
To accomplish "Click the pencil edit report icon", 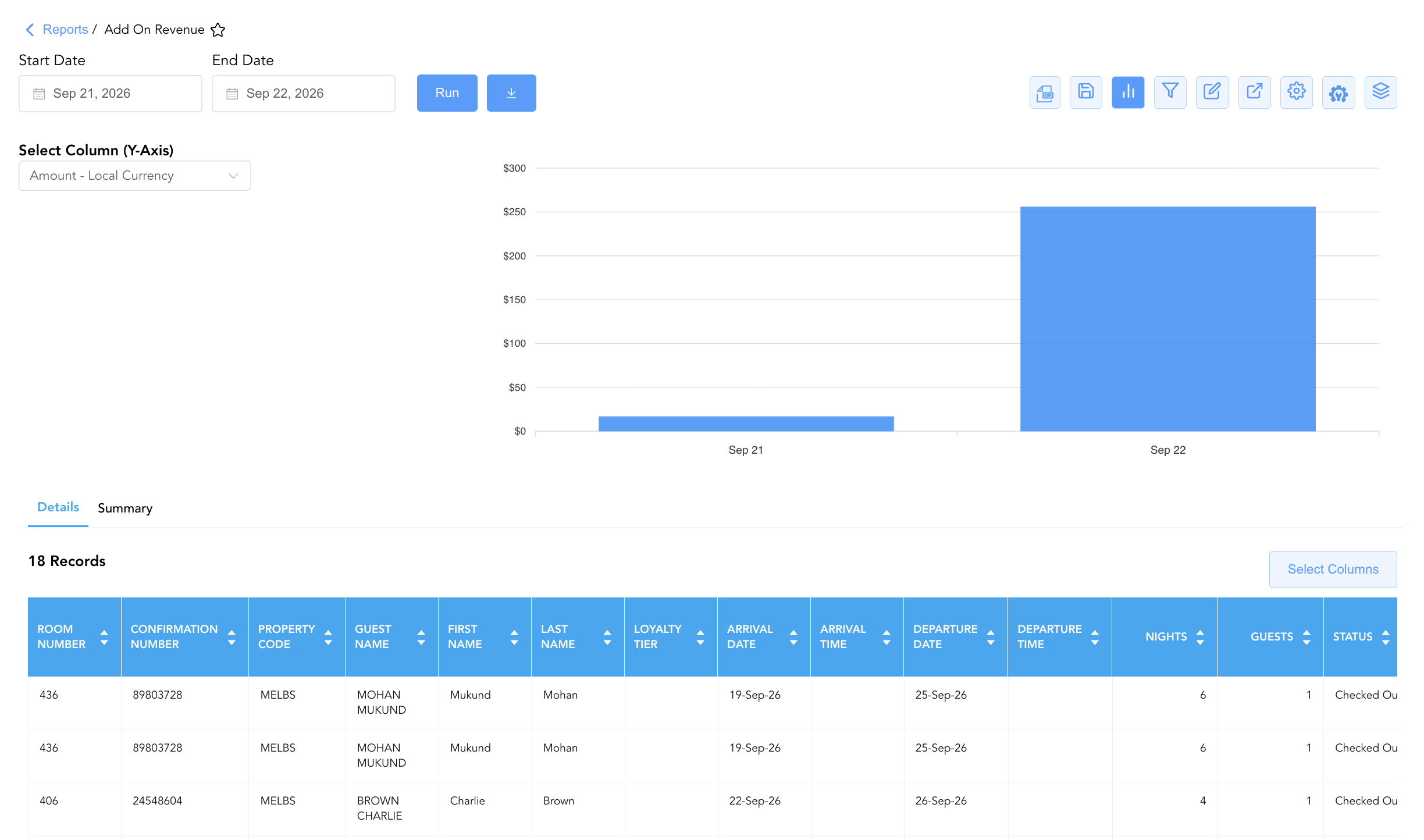I will pyautogui.click(x=1212, y=92).
